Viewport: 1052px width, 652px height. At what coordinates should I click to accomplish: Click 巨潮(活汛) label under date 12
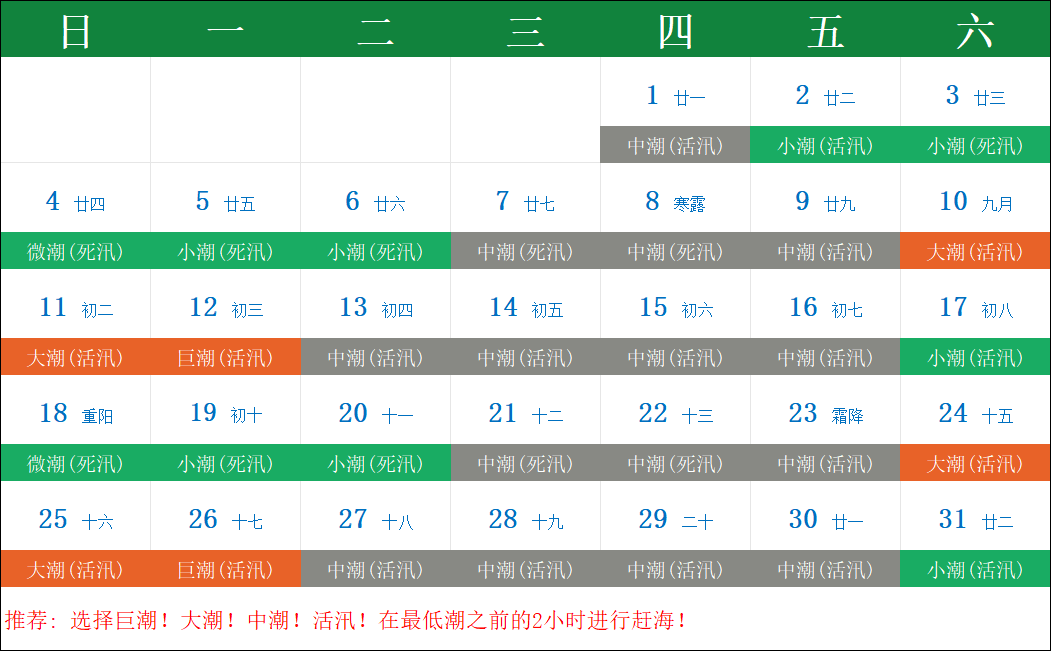[225, 358]
